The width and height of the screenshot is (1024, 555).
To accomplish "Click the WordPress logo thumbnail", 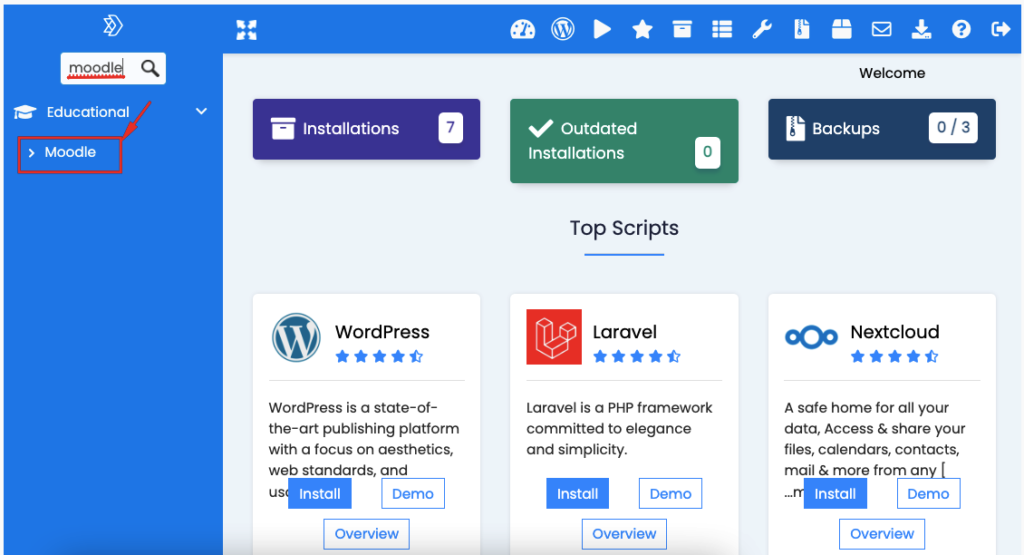I will [x=296, y=338].
